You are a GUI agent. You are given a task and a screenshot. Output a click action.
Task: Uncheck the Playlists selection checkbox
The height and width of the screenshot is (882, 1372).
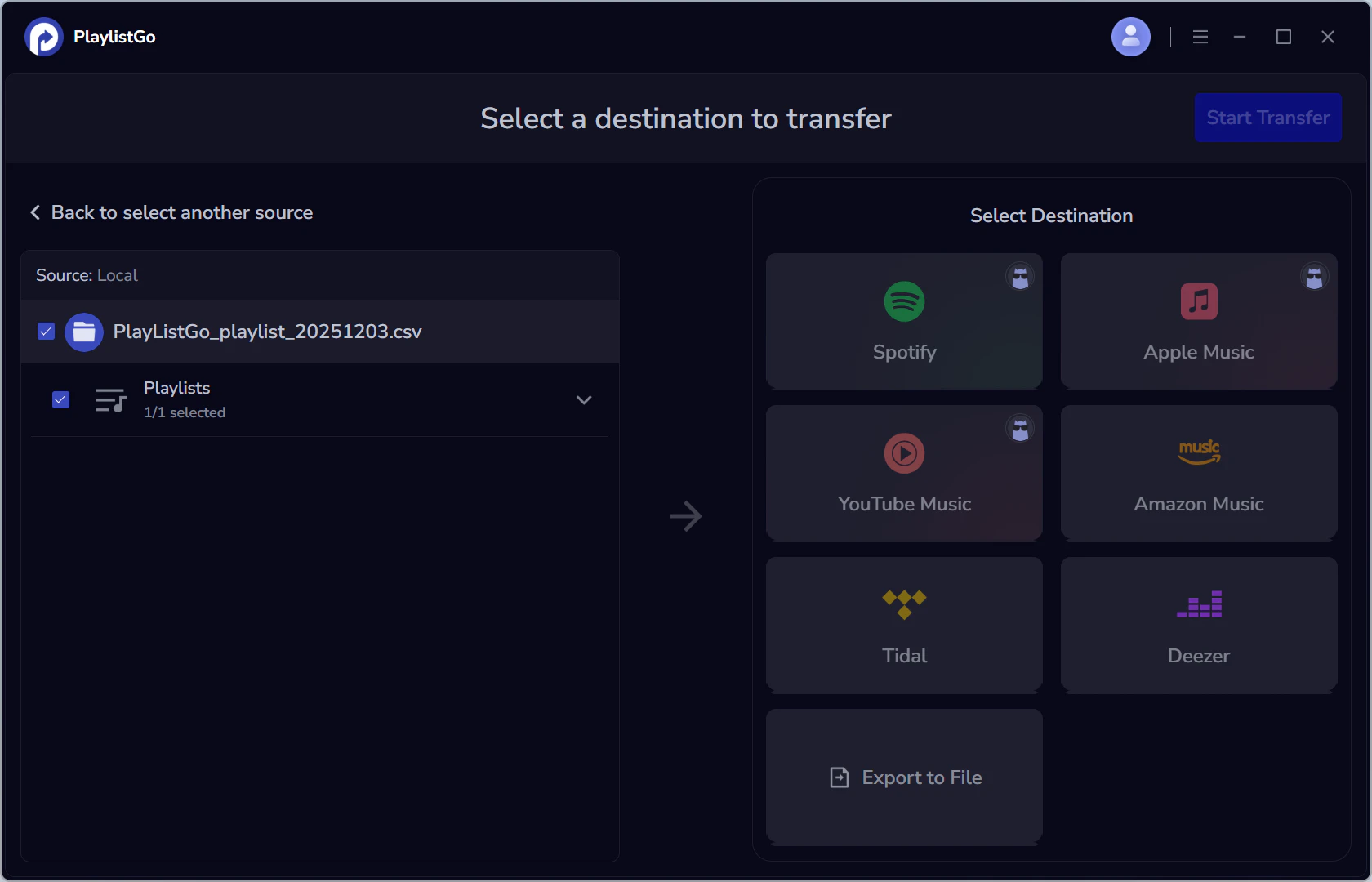coord(60,399)
